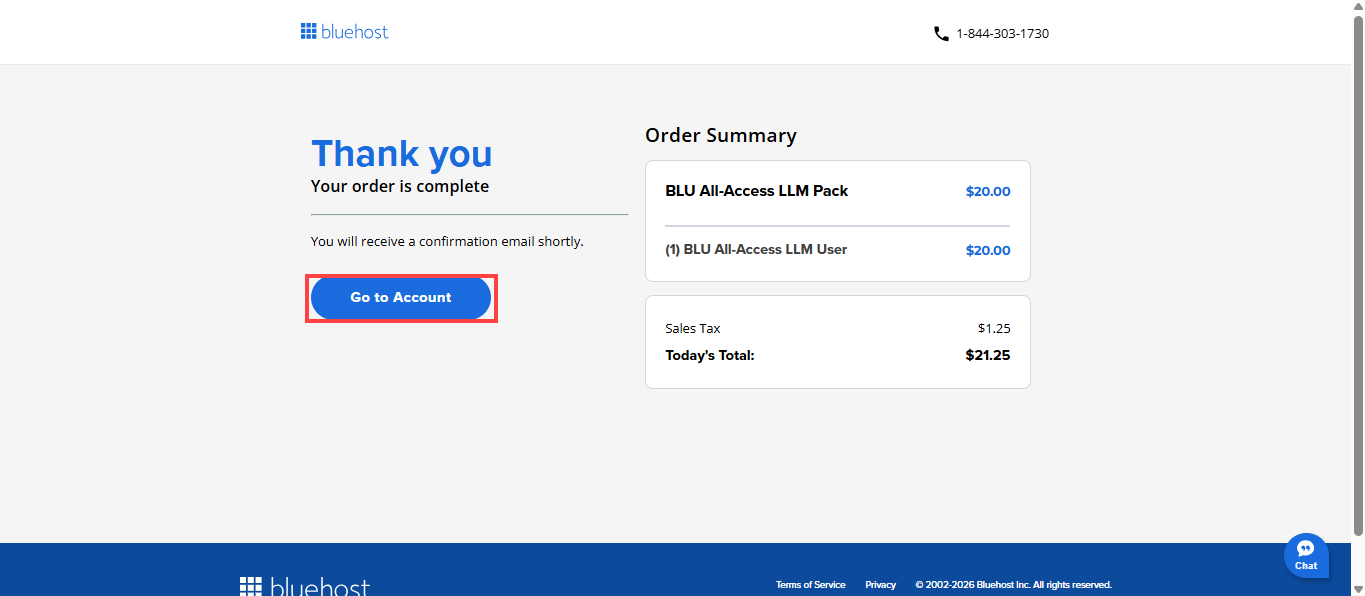Select BLU All-Access LLM Pack title
Viewport: 1365px width, 596px height.
click(756, 191)
